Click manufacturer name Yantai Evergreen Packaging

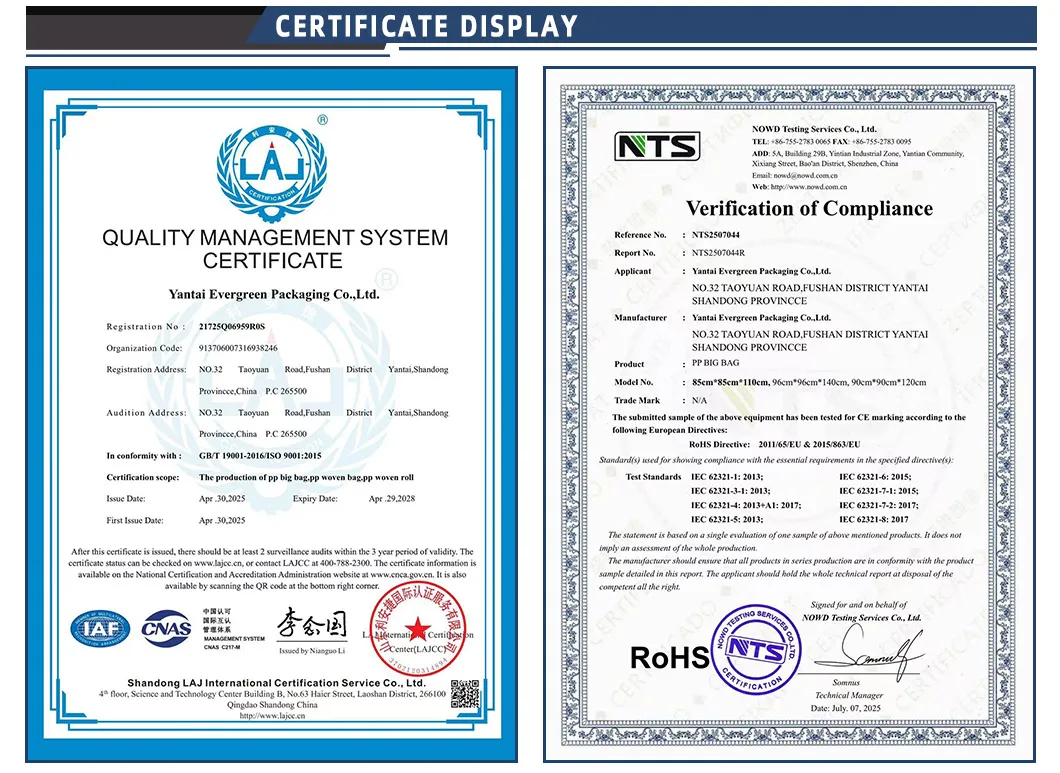click(761, 318)
